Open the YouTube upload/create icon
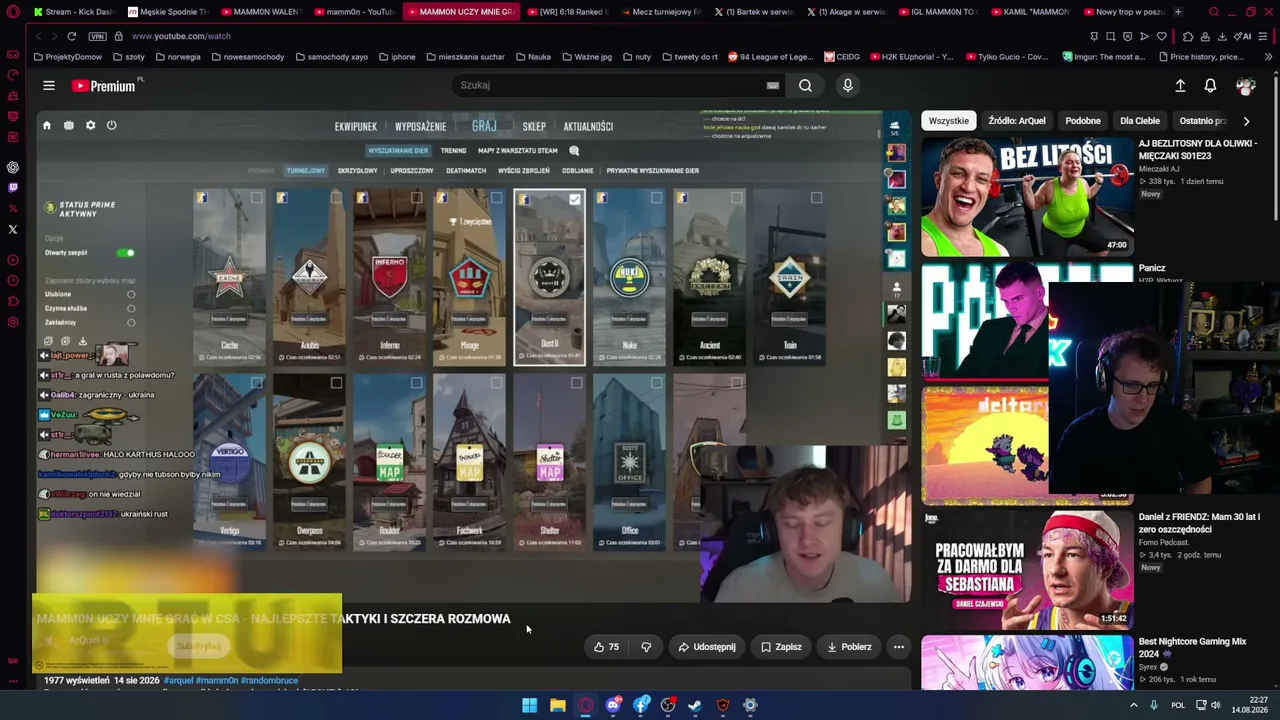The image size is (1280, 720). [1180, 86]
